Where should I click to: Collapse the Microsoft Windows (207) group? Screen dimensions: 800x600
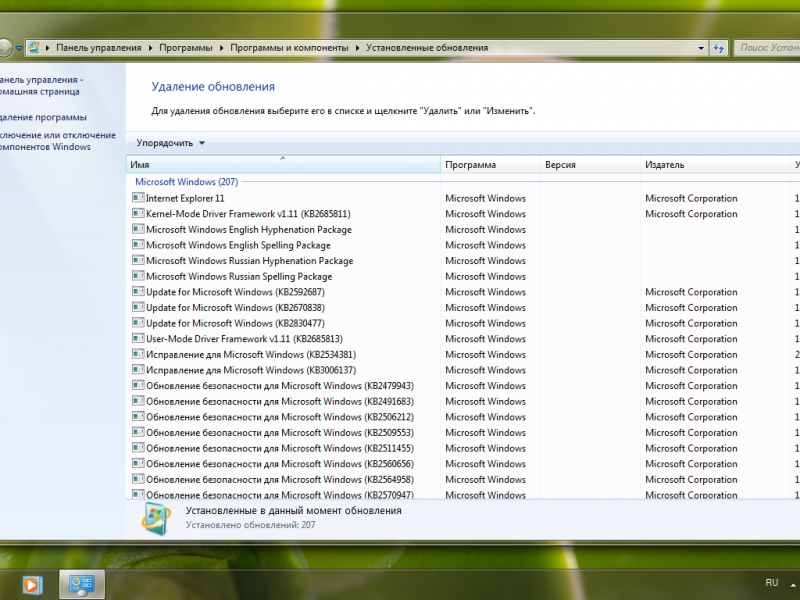pos(187,182)
